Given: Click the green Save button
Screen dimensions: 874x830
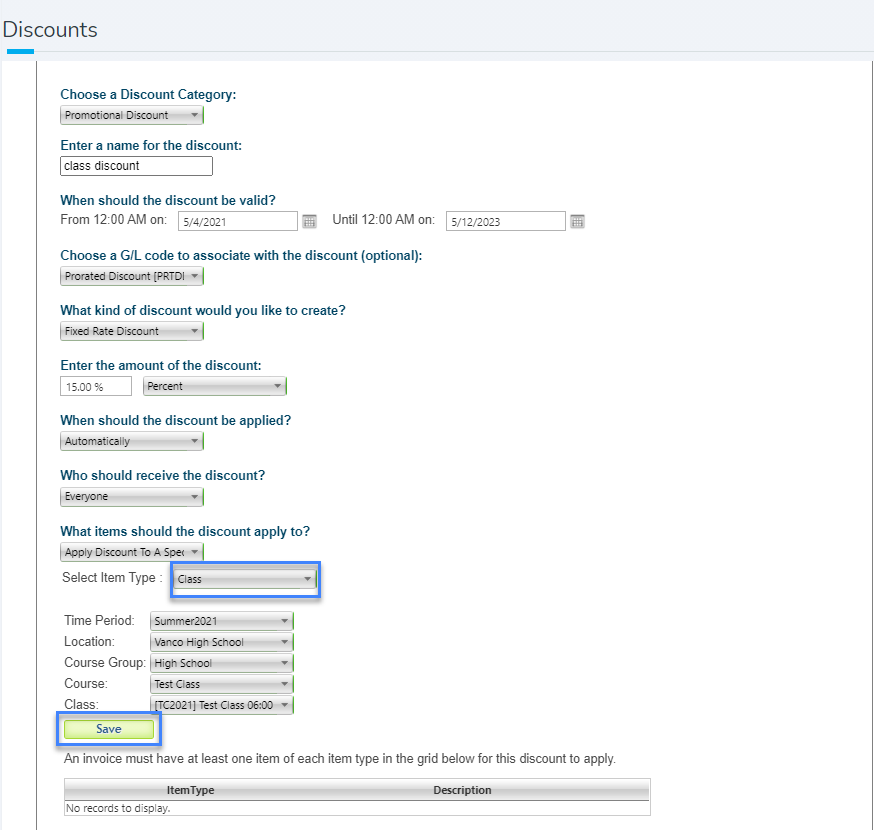Looking at the screenshot, I should [x=109, y=729].
